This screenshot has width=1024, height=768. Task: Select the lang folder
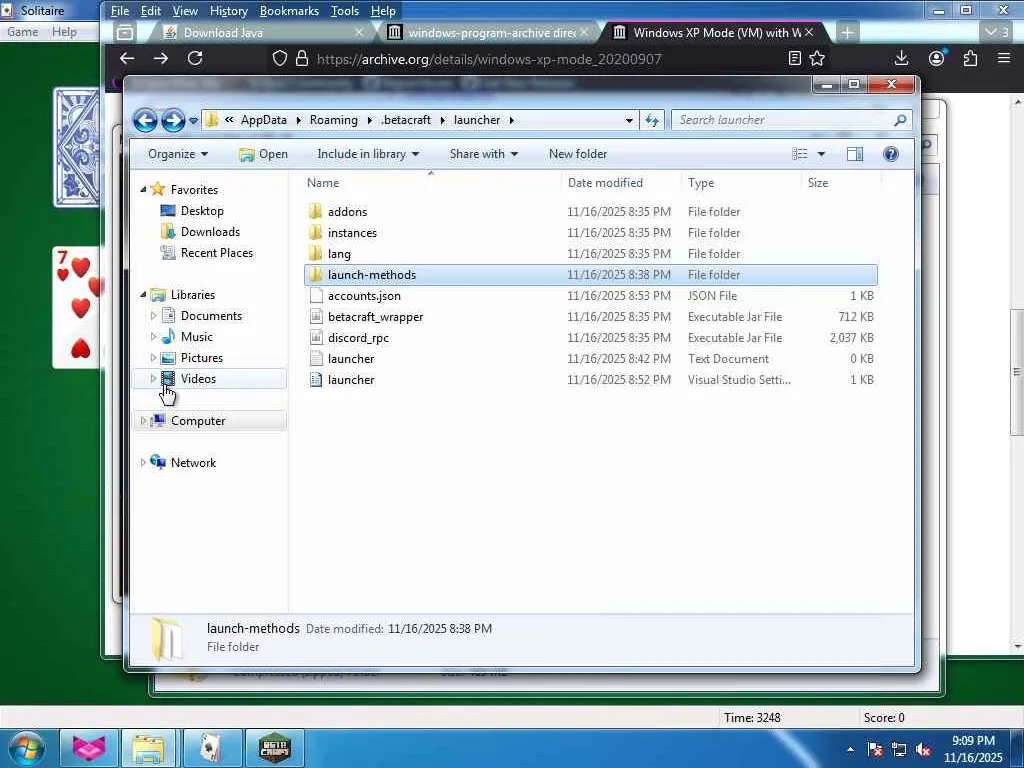[x=590, y=253]
